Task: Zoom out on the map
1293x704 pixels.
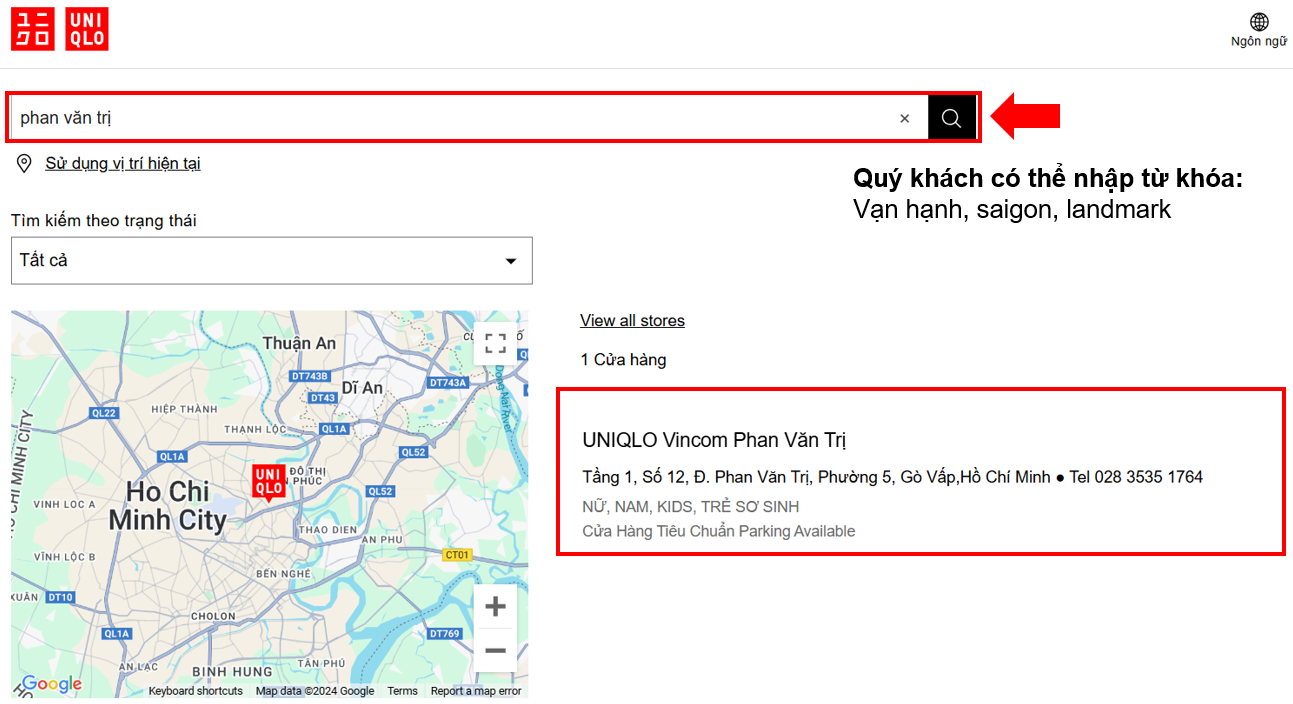Action: pyautogui.click(x=495, y=651)
